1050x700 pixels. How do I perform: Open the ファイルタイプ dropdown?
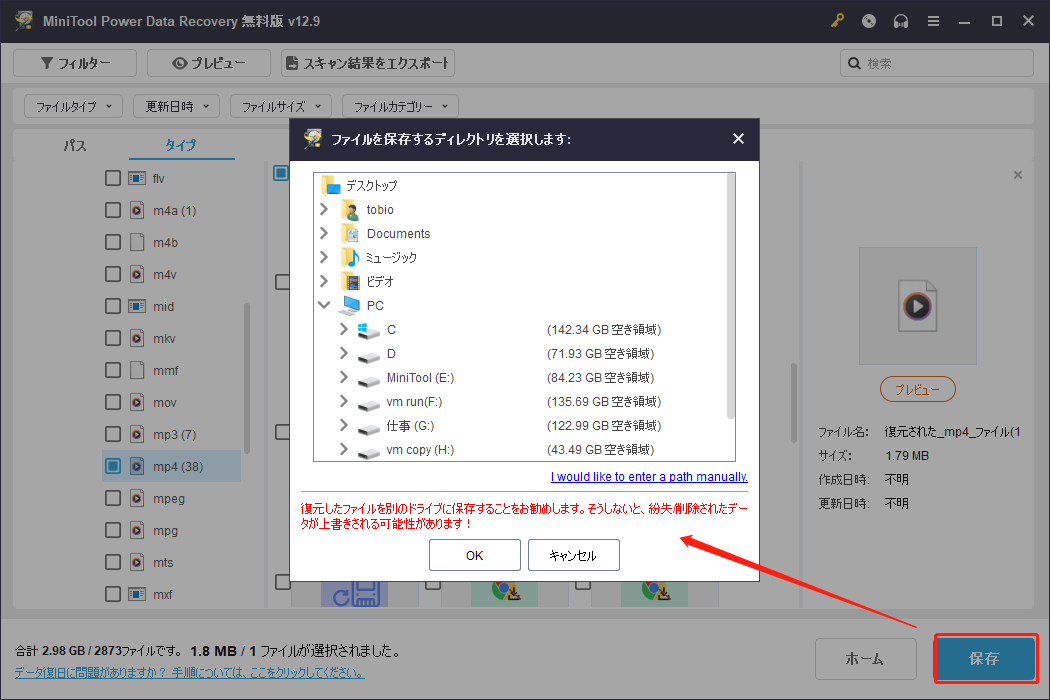tap(74, 106)
